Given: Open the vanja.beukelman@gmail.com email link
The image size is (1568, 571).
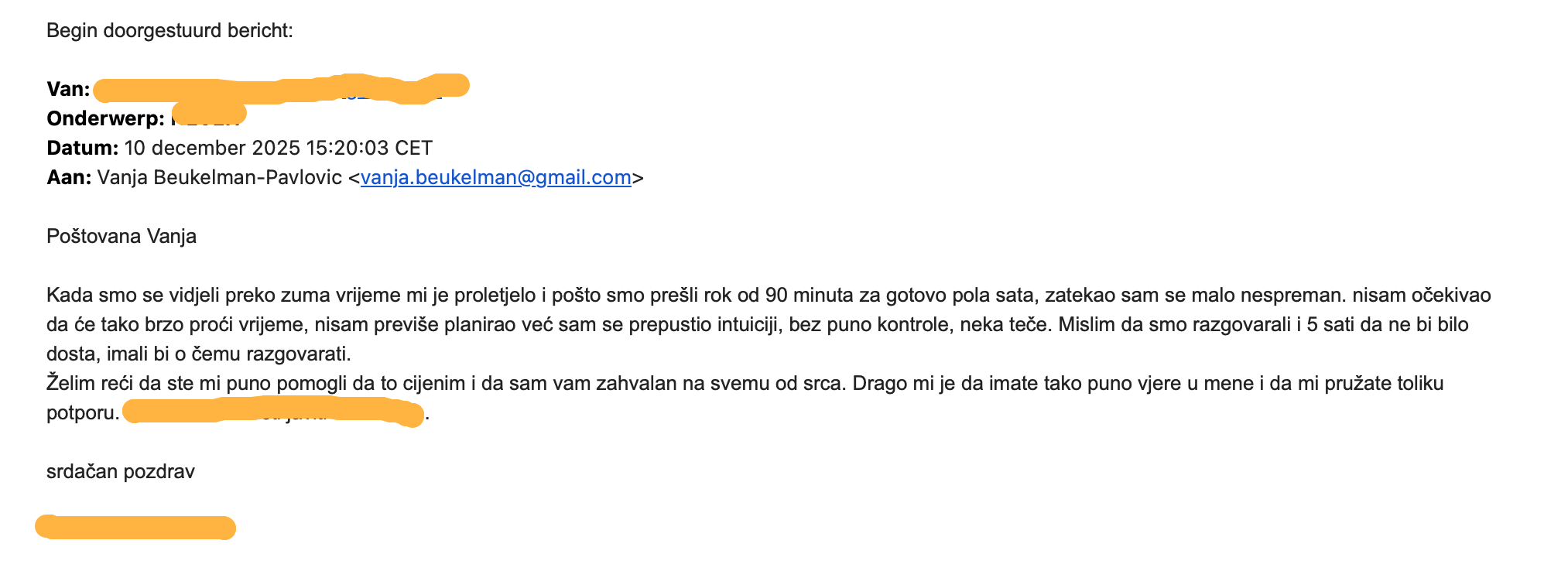Looking at the screenshot, I should pos(495,178).
